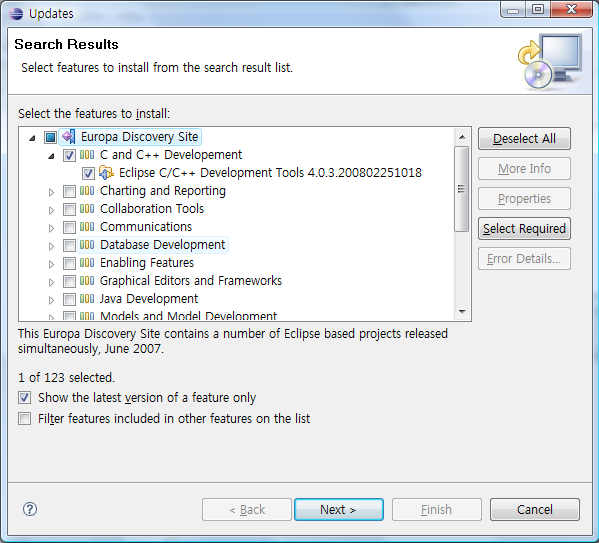Expand the Charting and Reporting node

click(51, 192)
